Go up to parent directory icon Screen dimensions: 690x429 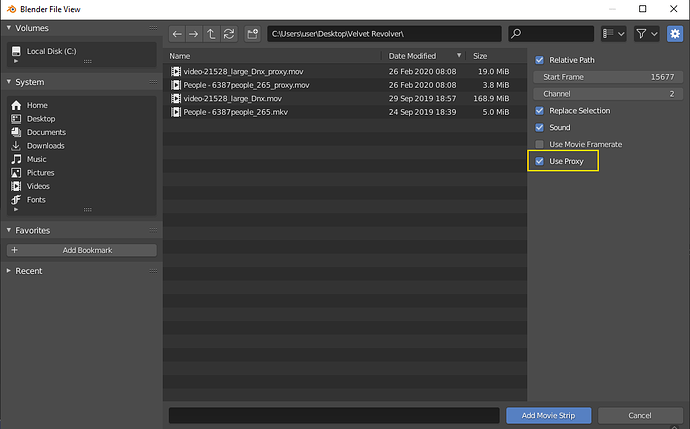point(211,34)
